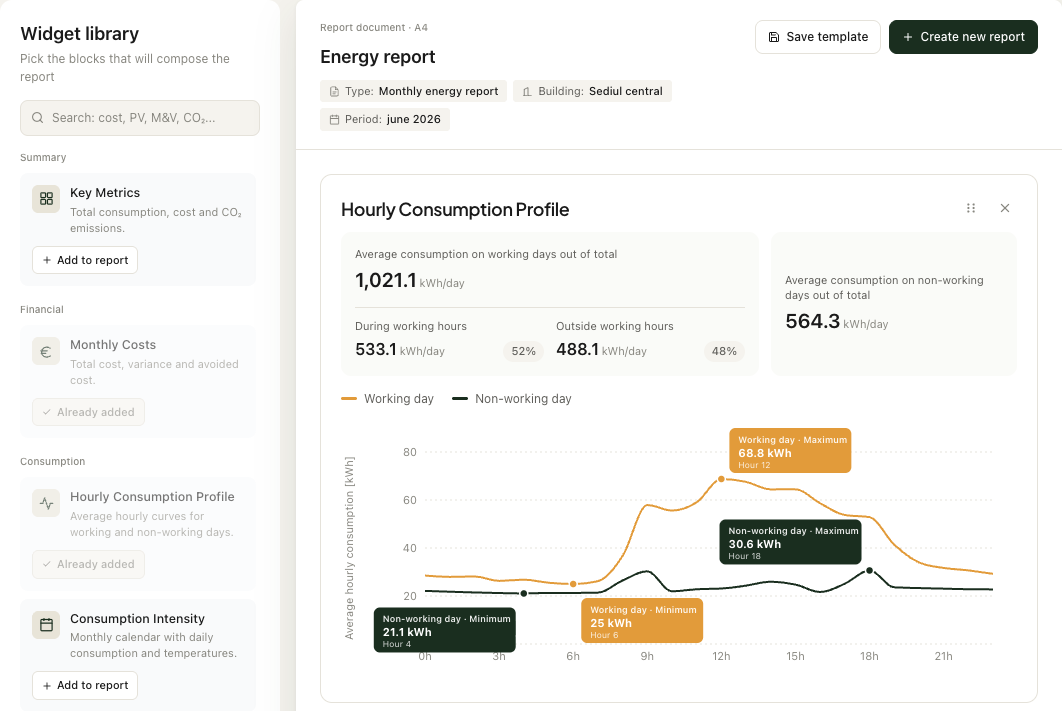Image resolution: width=1062 pixels, height=711 pixels.
Task: Click the plus icon in Create new report
Action: [908, 37]
